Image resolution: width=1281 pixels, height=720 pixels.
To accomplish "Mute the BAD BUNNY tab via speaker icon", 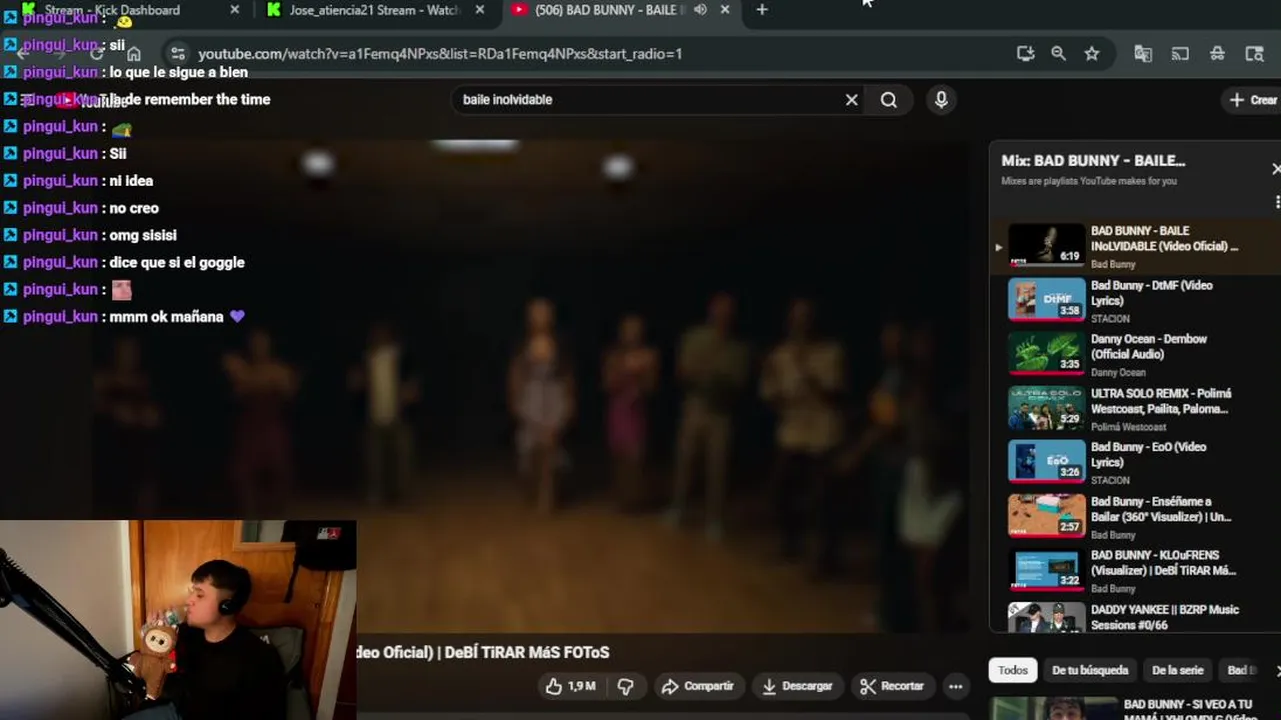I will (x=700, y=10).
